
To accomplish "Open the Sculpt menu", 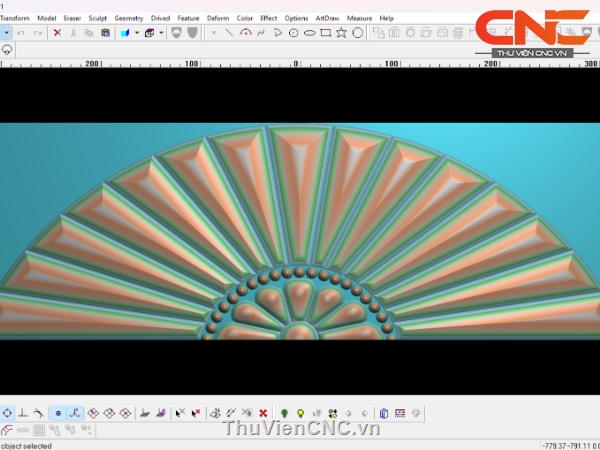I will 97,18.
